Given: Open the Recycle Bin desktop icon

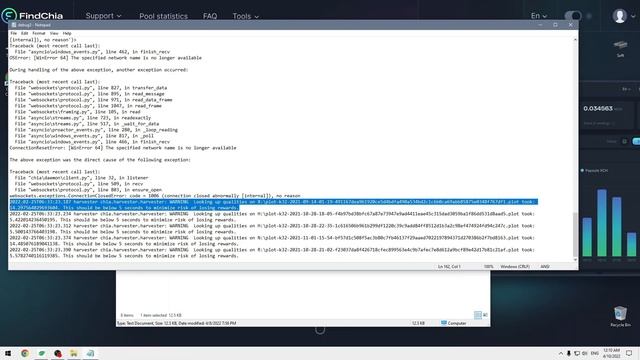Looking at the screenshot, I should [620, 316].
